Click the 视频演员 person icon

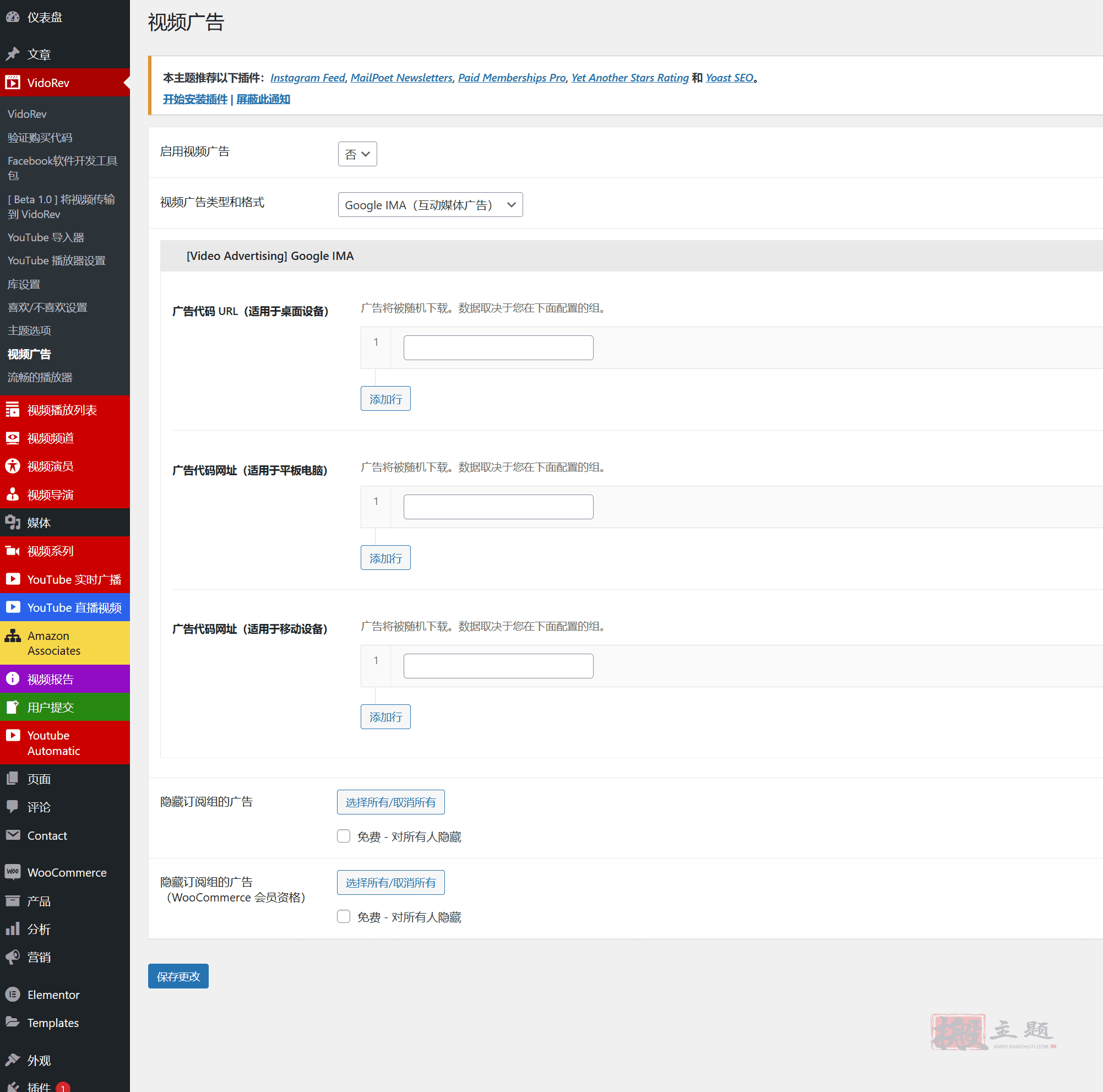[13, 466]
